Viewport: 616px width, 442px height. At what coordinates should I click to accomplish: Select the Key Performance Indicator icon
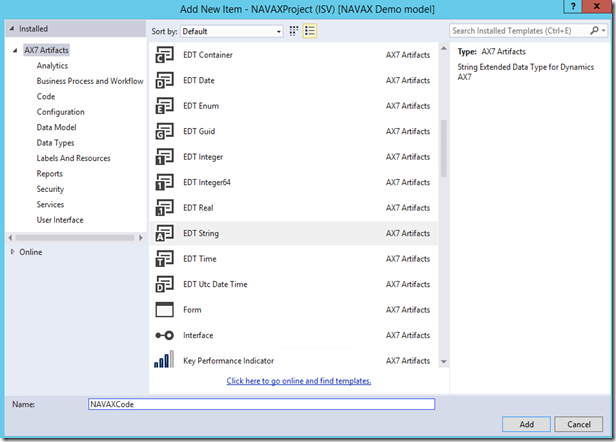[164, 359]
